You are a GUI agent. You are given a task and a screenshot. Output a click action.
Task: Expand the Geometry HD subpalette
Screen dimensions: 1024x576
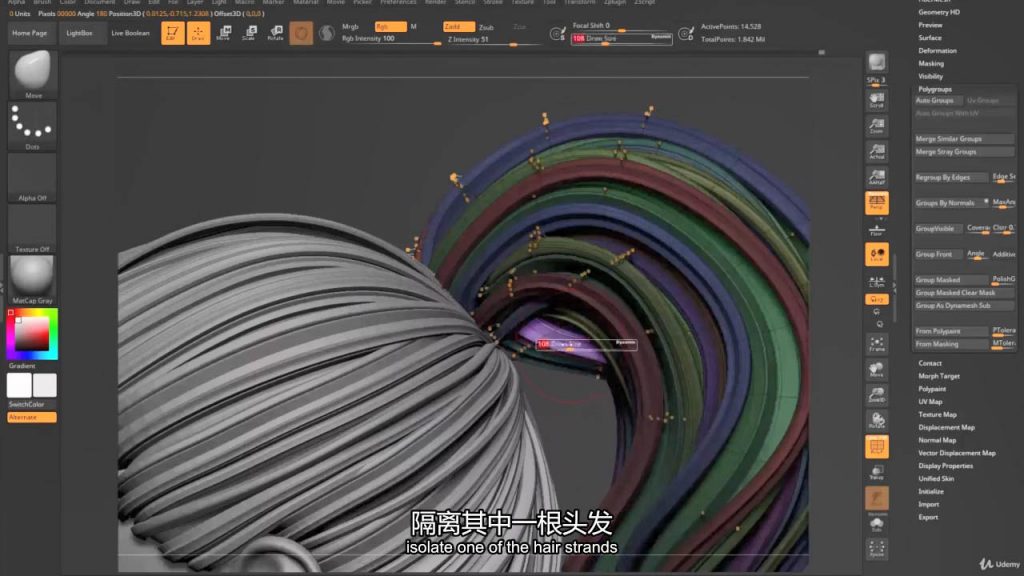click(x=938, y=12)
